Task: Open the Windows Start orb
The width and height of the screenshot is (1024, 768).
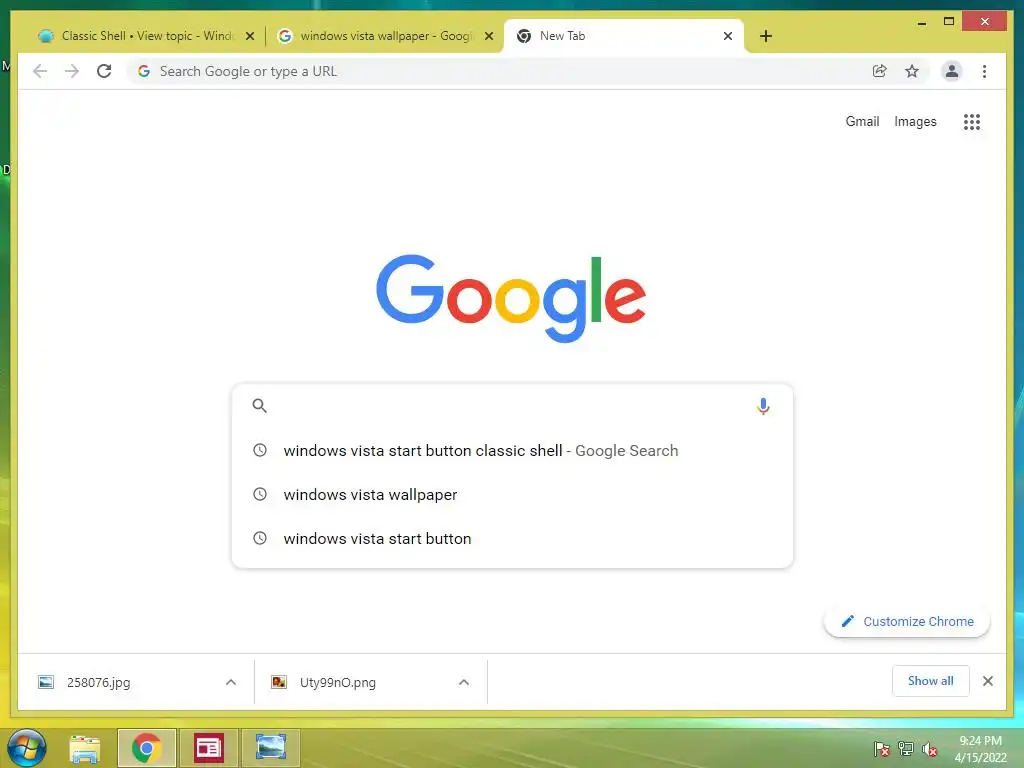Action: pos(27,748)
